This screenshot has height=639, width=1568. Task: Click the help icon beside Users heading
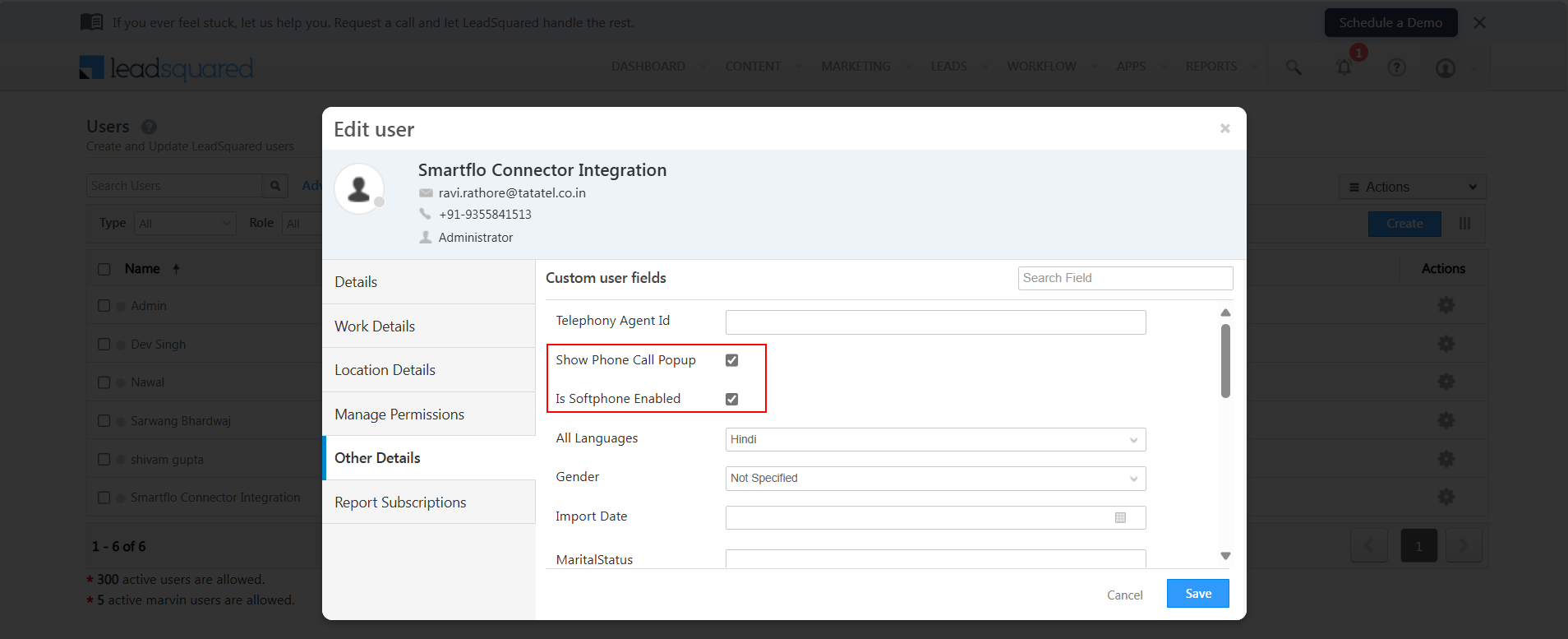[x=149, y=127]
